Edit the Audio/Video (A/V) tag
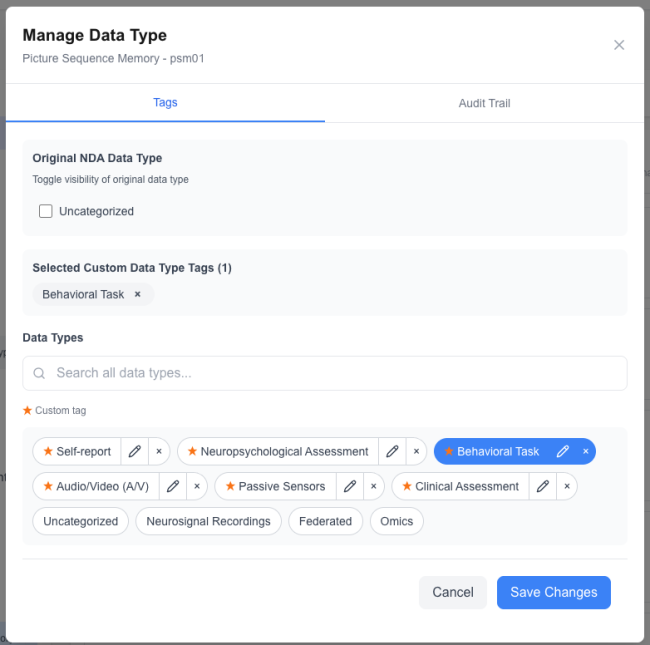Screen dimensions: 650x645 pyautogui.click(x=173, y=487)
